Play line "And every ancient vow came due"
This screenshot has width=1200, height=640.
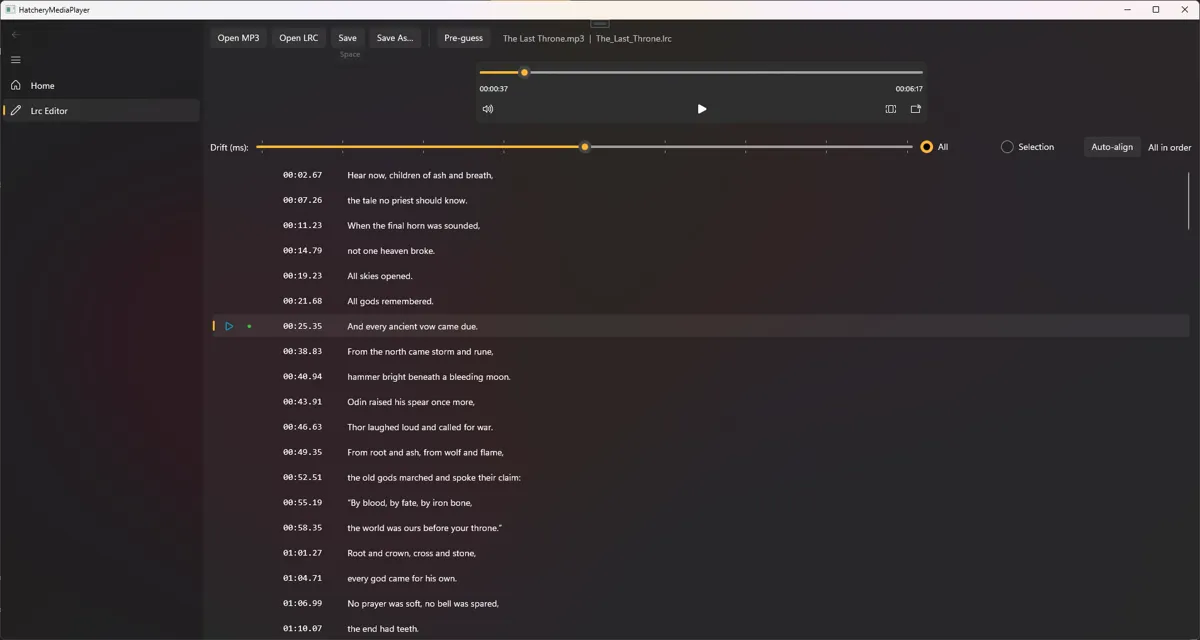pyautogui.click(x=229, y=326)
